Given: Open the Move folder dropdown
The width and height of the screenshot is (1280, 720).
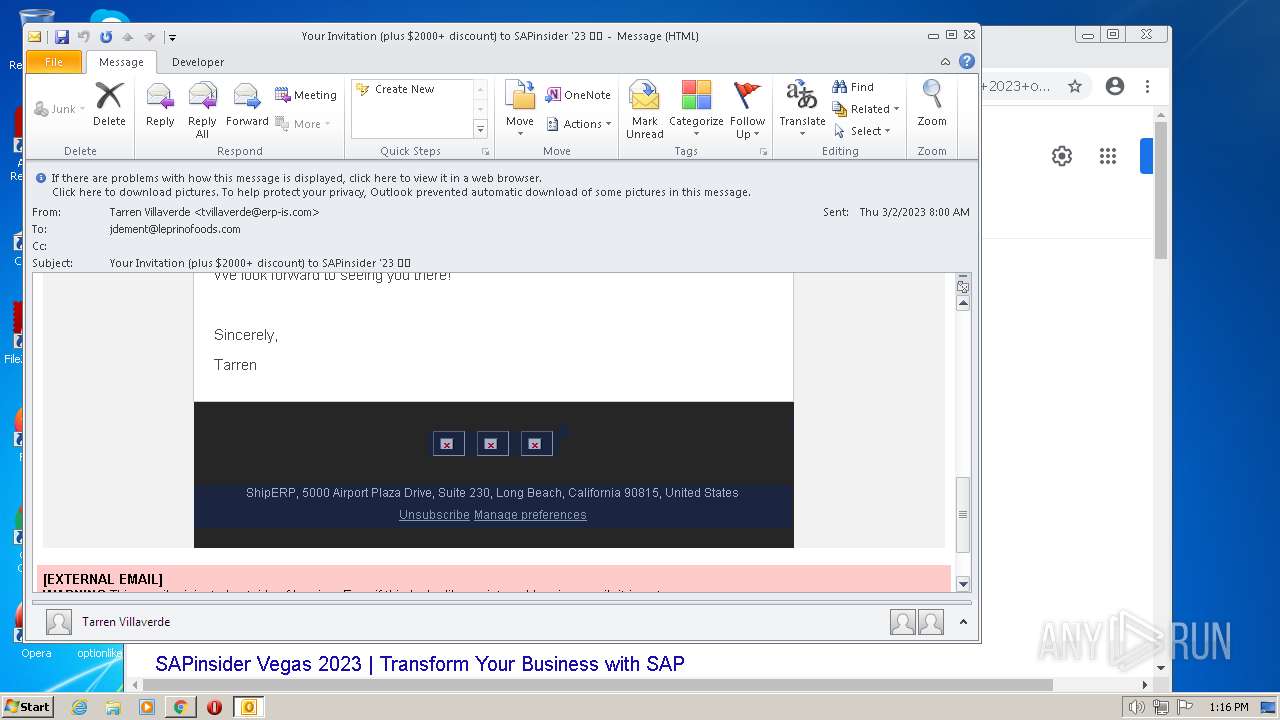Looking at the screenshot, I should 520,110.
